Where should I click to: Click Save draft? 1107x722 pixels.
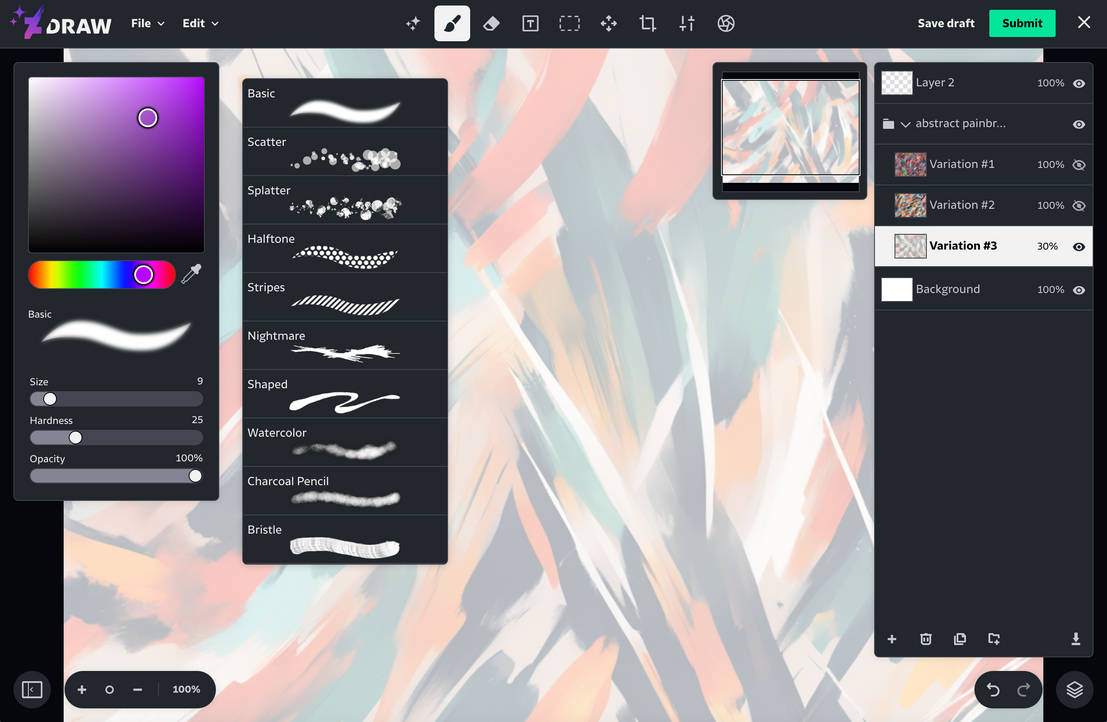tap(945, 23)
